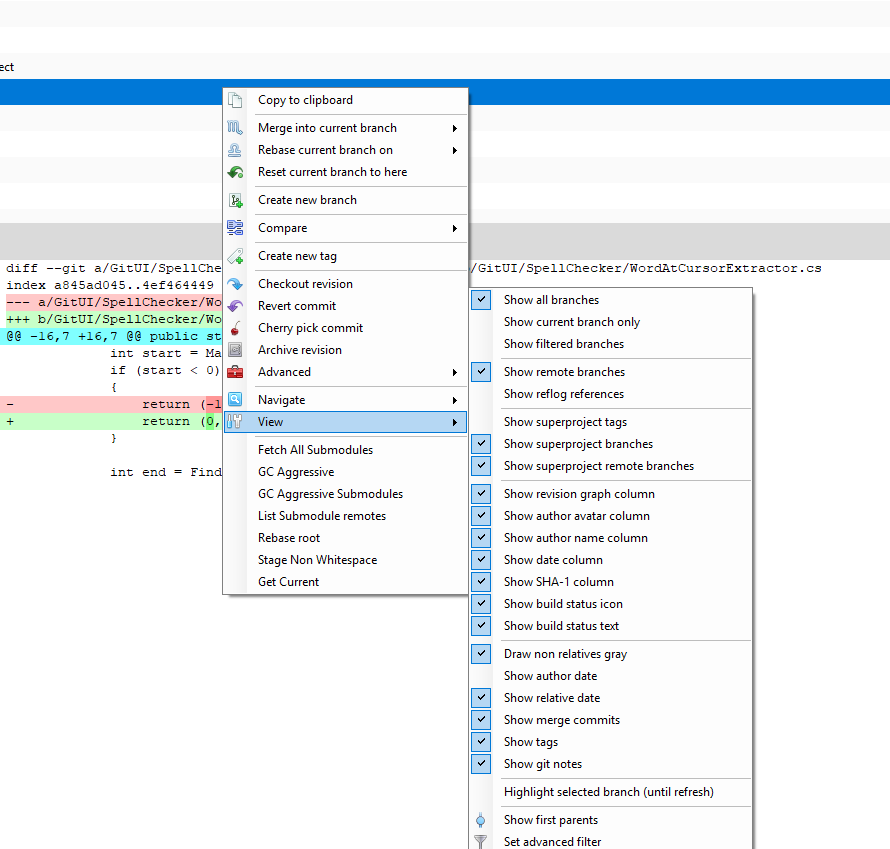Viewport: 890px width, 849px height.
Task: Expand Rebase current branch on submenu arrow
Action: point(455,150)
